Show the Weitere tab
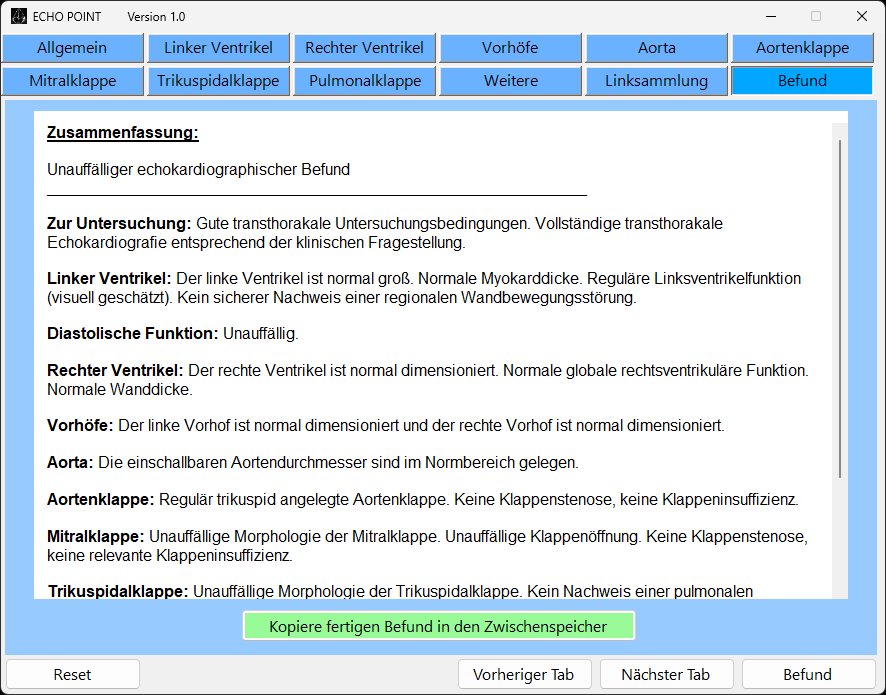This screenshot has width=886, height=695. 510,81
